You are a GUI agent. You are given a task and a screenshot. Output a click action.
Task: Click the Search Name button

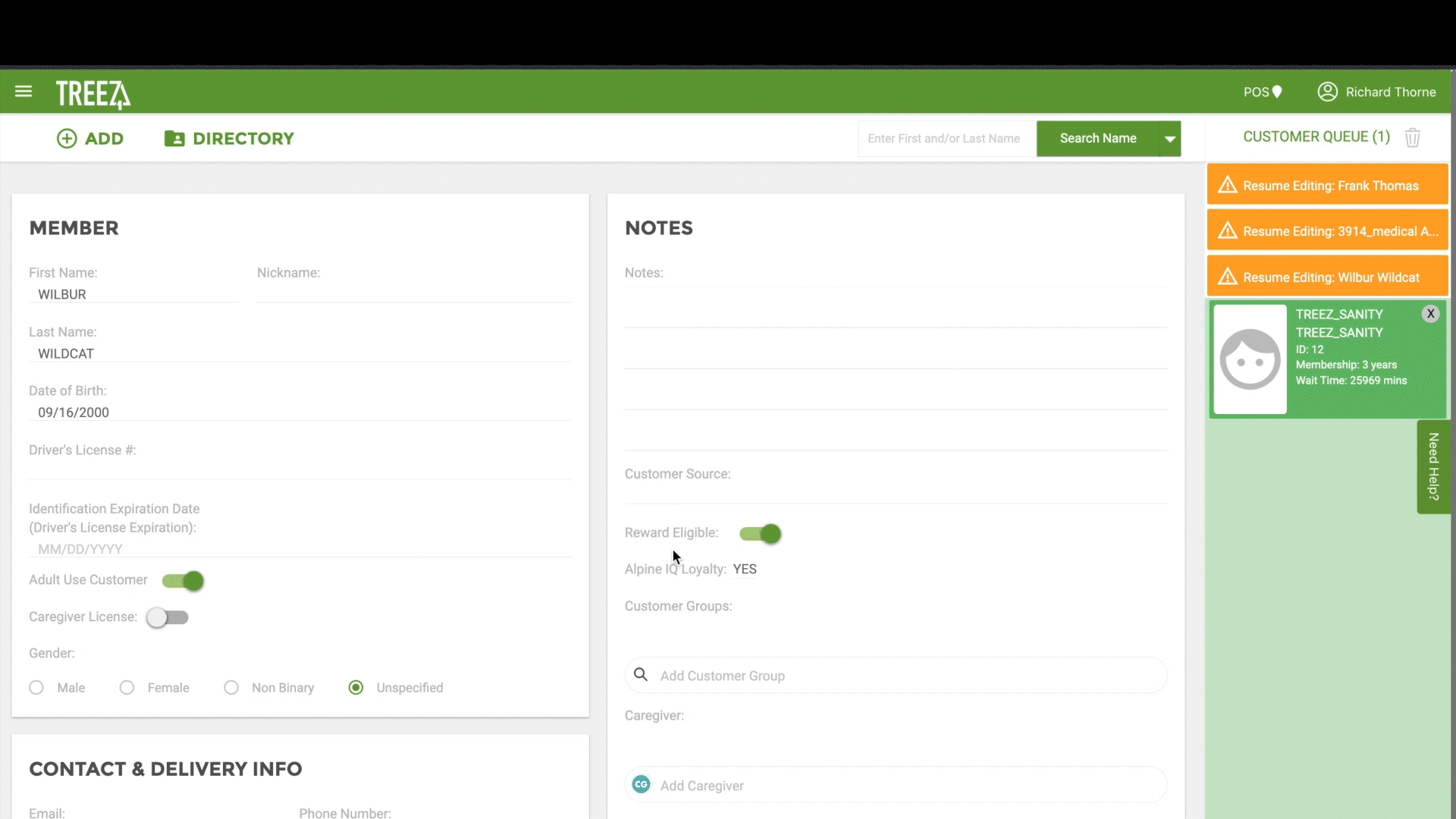(x=1097, y=139)
